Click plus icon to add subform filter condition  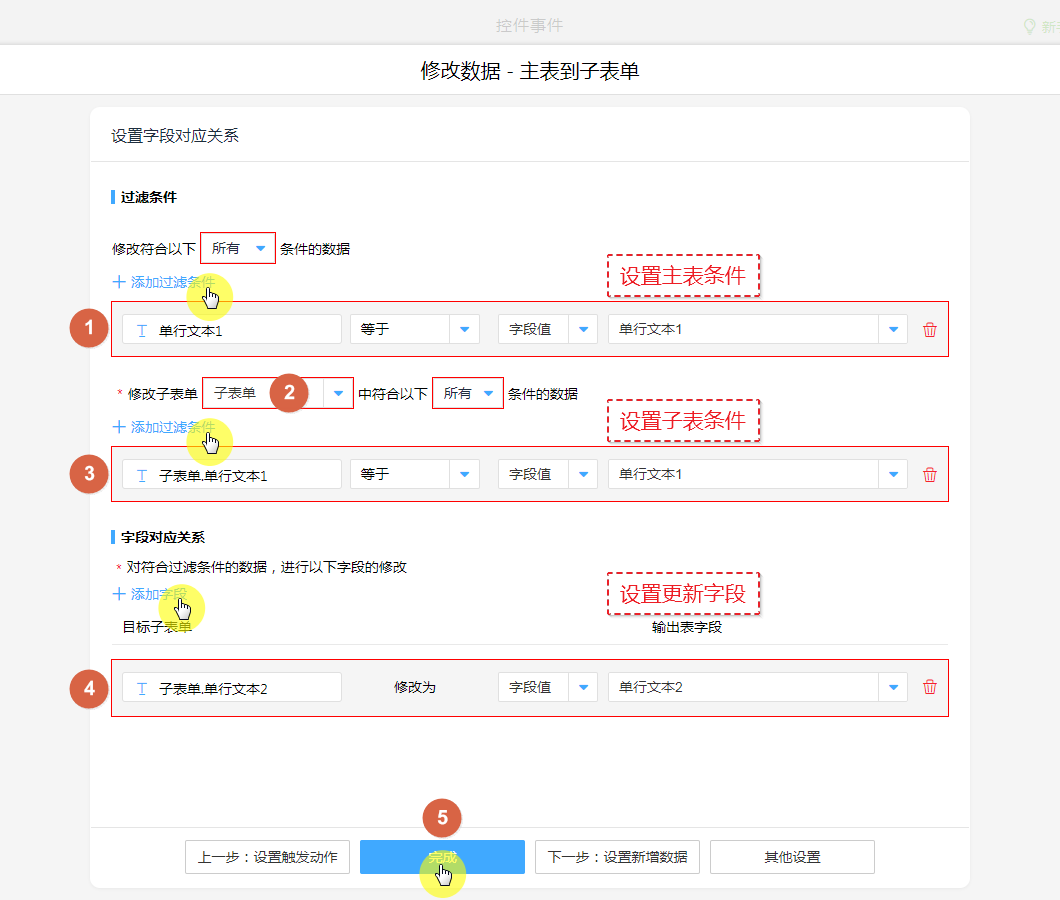click(x=119, y=427)
